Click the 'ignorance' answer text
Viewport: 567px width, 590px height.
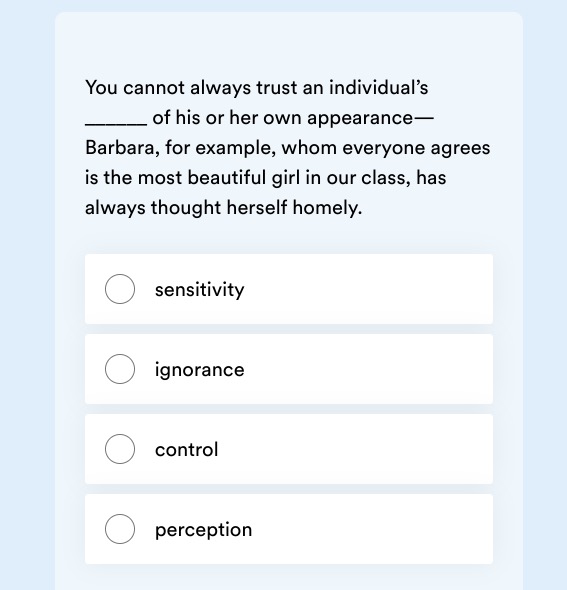pyautogui.click(x=199, y=370)
